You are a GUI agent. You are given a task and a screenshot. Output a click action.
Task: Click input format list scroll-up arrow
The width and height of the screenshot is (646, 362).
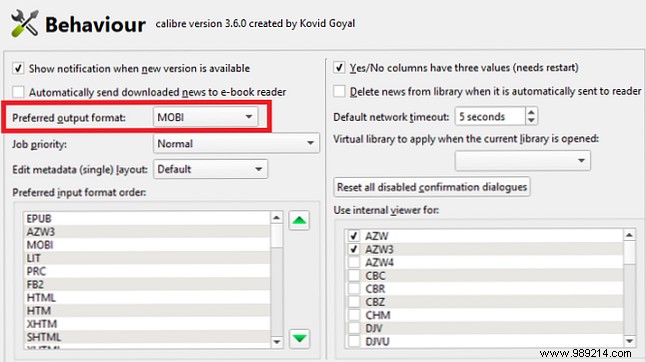click(276, 217)
